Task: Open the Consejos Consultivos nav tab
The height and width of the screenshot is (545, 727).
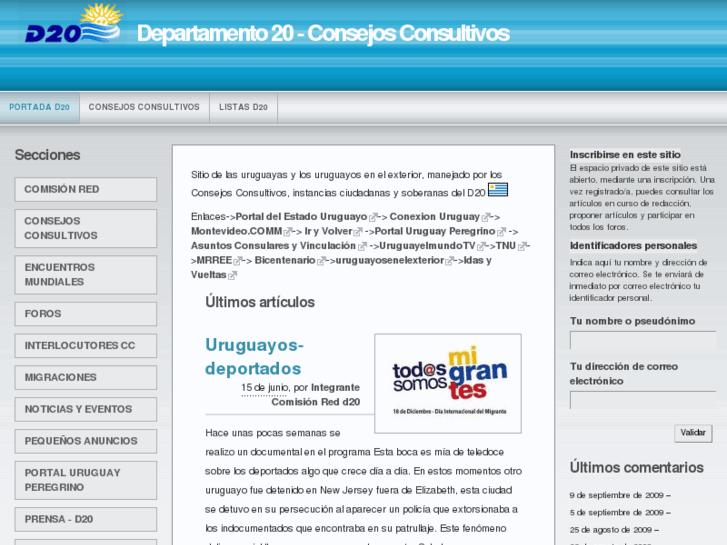Action: point(144,107)
